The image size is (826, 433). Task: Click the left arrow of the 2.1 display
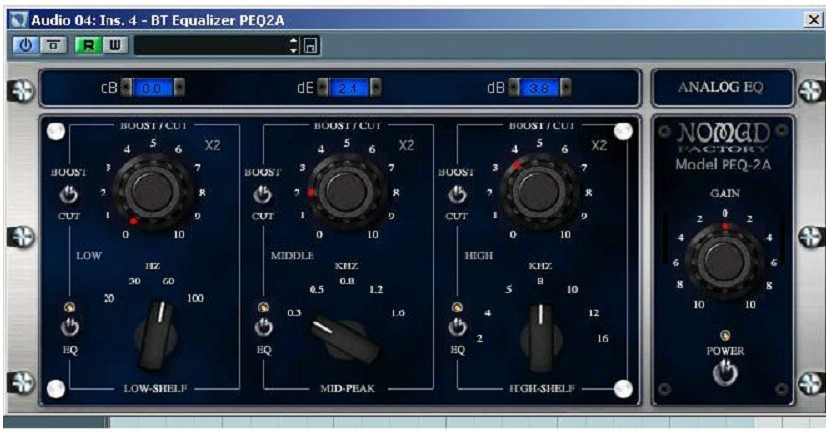(x=323, y=88)
